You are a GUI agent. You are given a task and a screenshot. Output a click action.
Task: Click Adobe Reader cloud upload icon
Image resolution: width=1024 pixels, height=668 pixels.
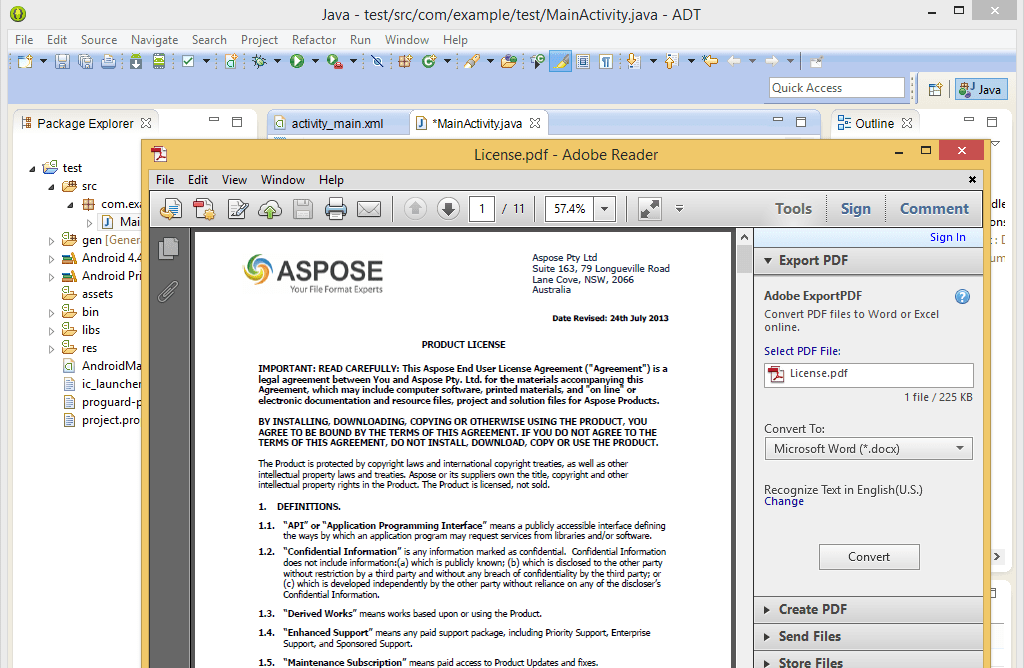click(270, 209)
